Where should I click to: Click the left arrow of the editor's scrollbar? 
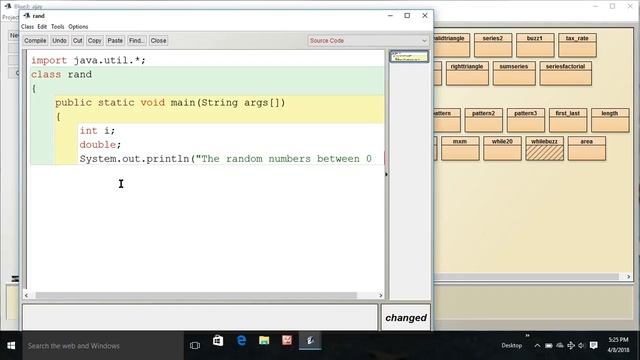(26, 295)
